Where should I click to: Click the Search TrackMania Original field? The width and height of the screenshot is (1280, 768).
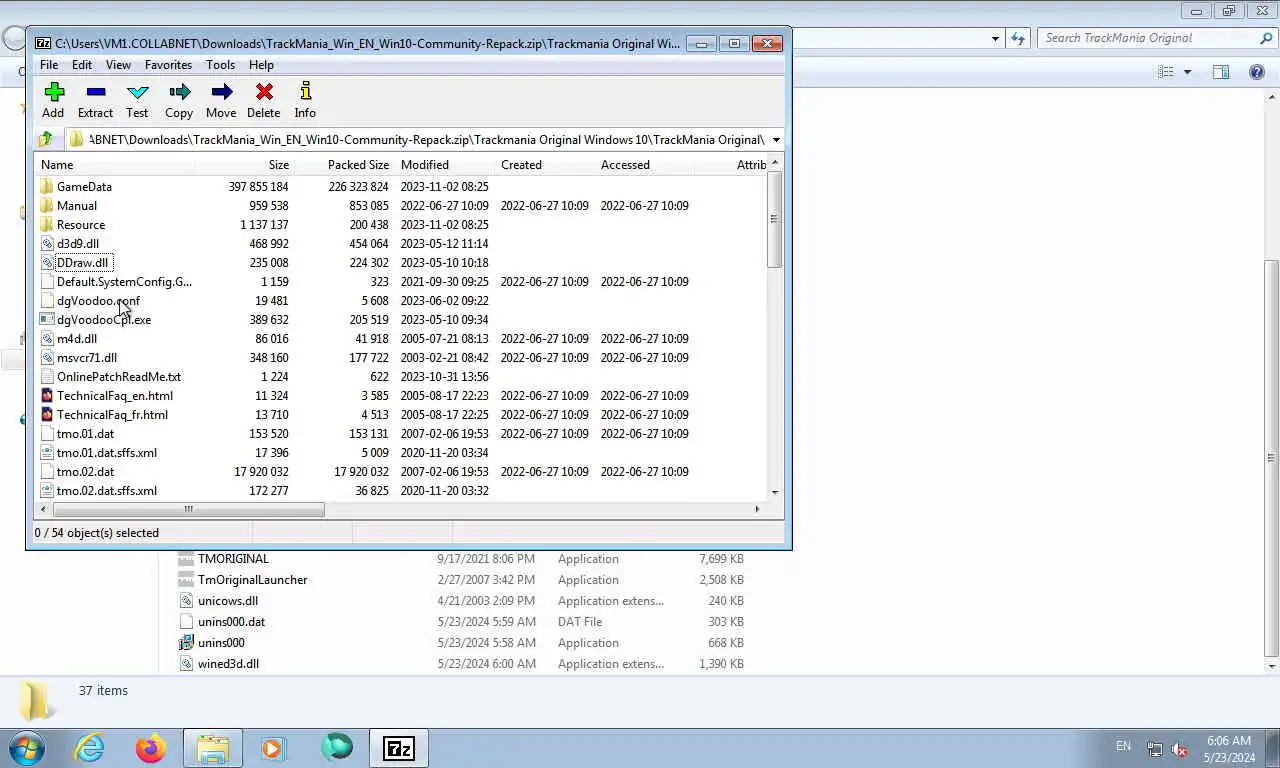point(1158,38)
